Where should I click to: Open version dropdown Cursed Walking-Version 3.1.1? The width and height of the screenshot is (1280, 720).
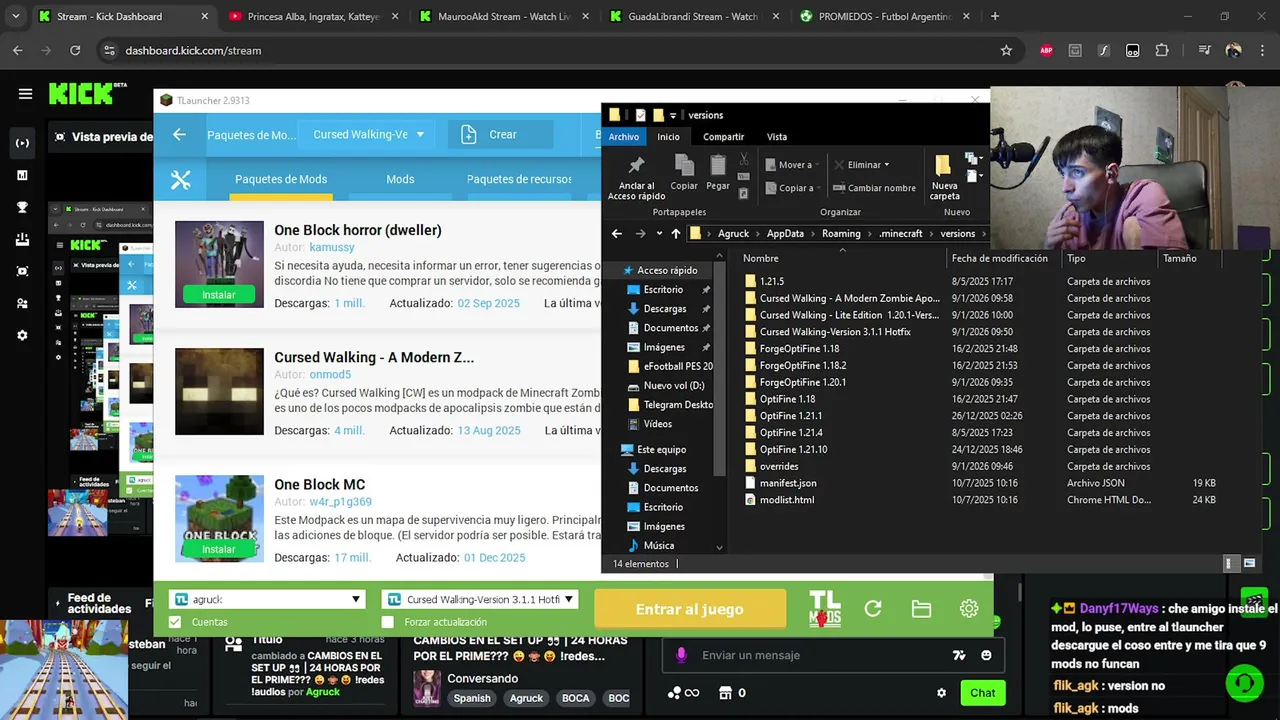482,599
